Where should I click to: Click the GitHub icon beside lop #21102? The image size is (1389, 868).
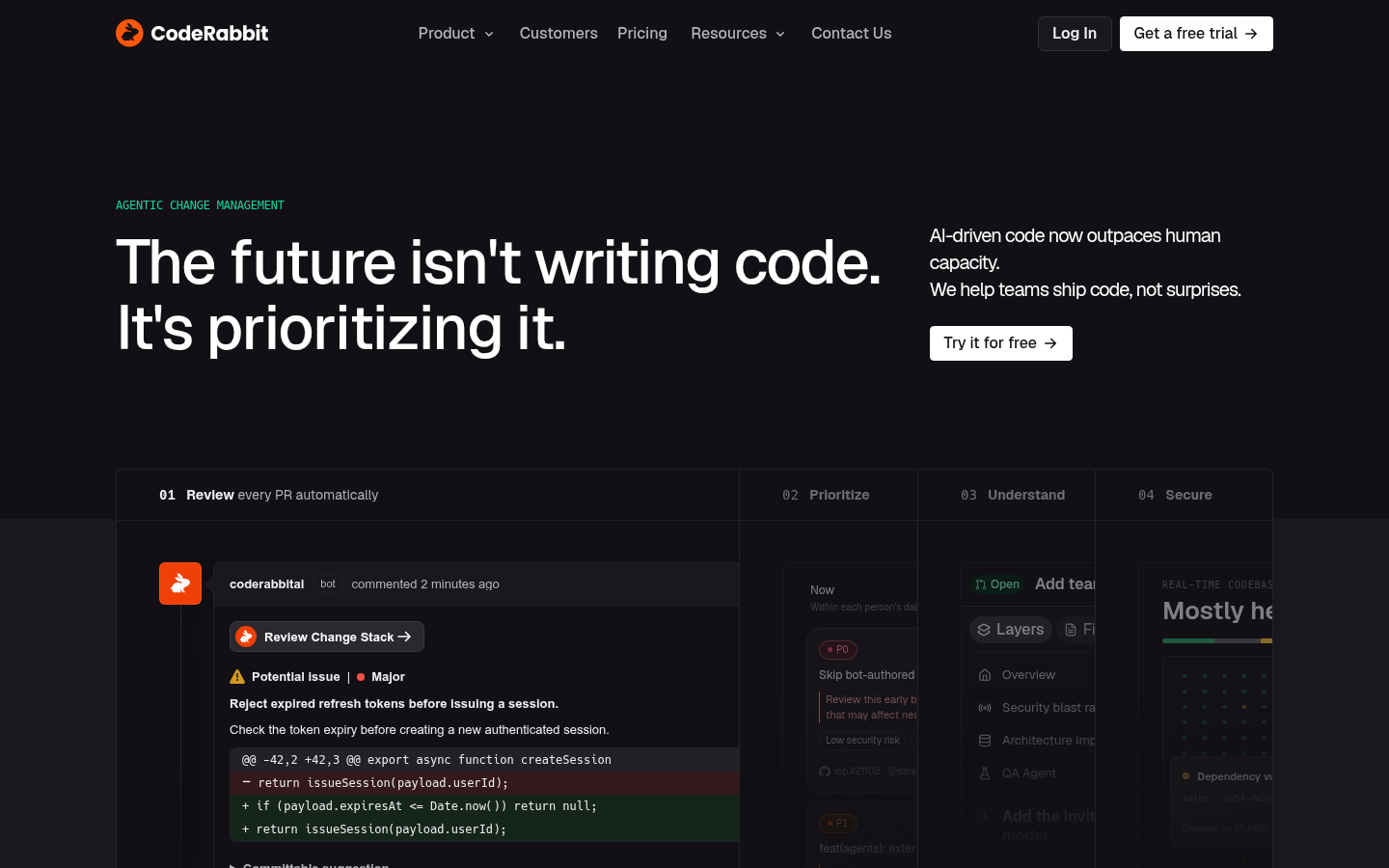(825, 772)
